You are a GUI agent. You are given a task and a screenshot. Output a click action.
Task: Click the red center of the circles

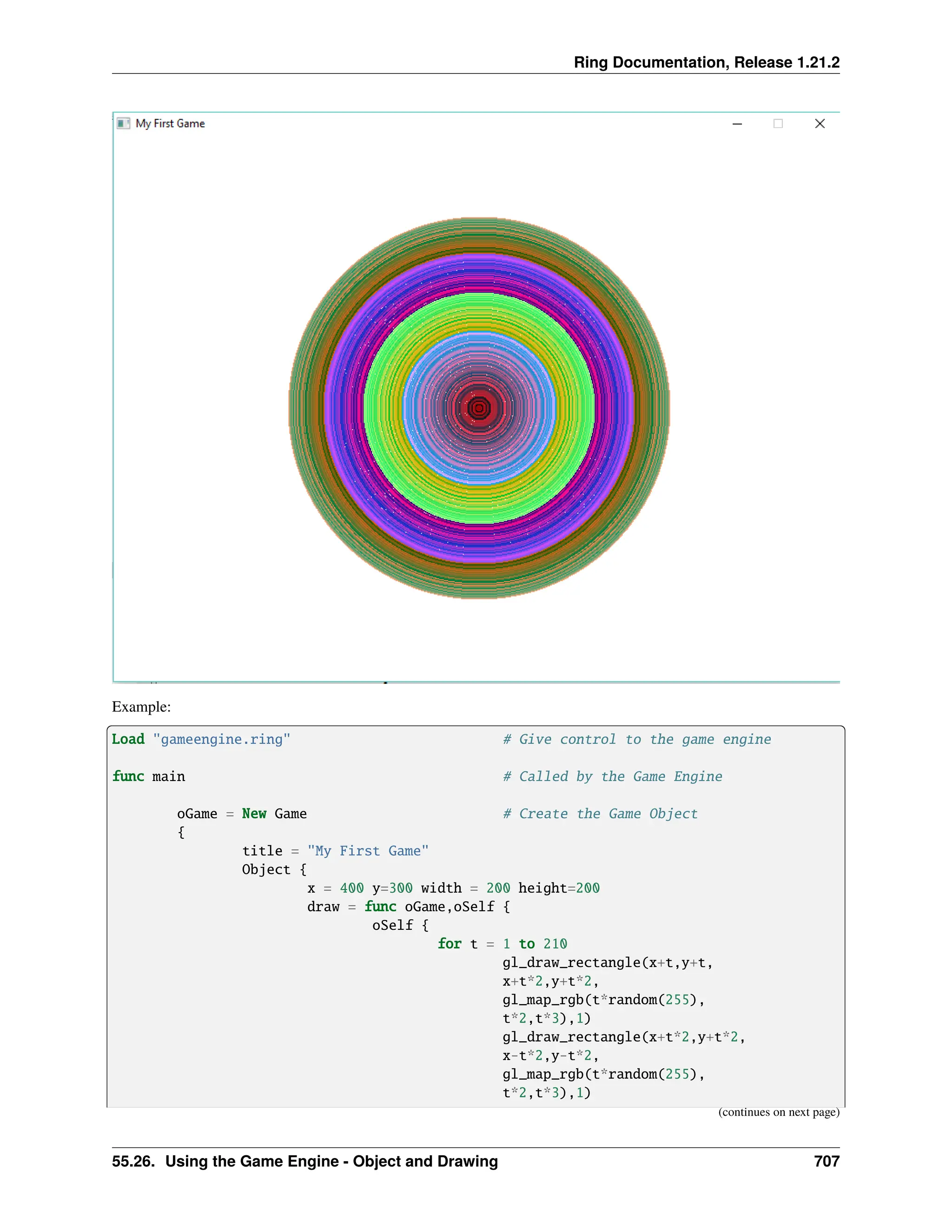click(x=479, y=408)
